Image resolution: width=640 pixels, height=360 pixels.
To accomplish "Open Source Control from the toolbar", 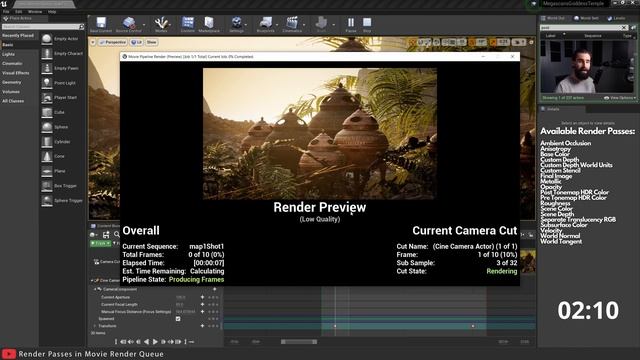I will [129, 22].
